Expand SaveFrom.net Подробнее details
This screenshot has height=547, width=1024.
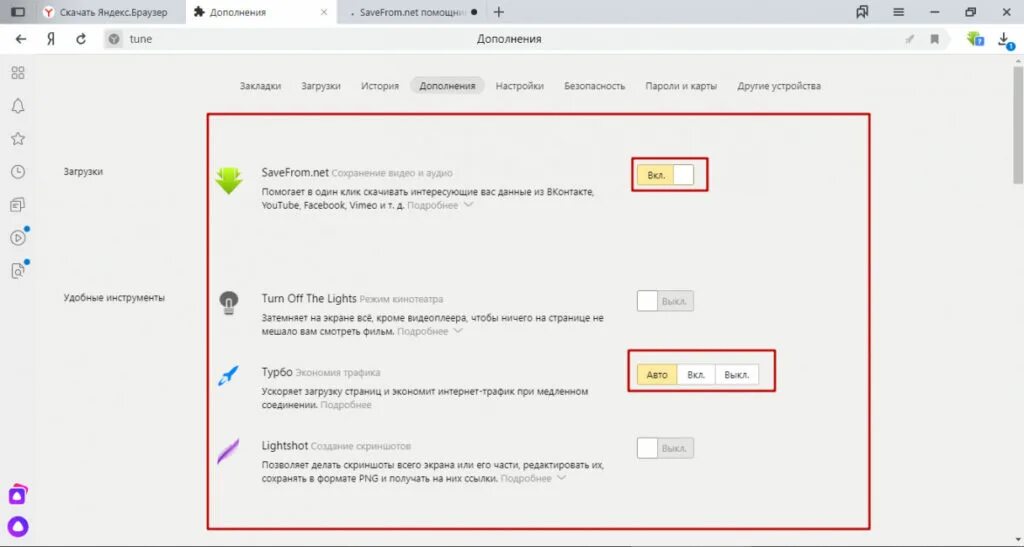(x=440, y=205)
